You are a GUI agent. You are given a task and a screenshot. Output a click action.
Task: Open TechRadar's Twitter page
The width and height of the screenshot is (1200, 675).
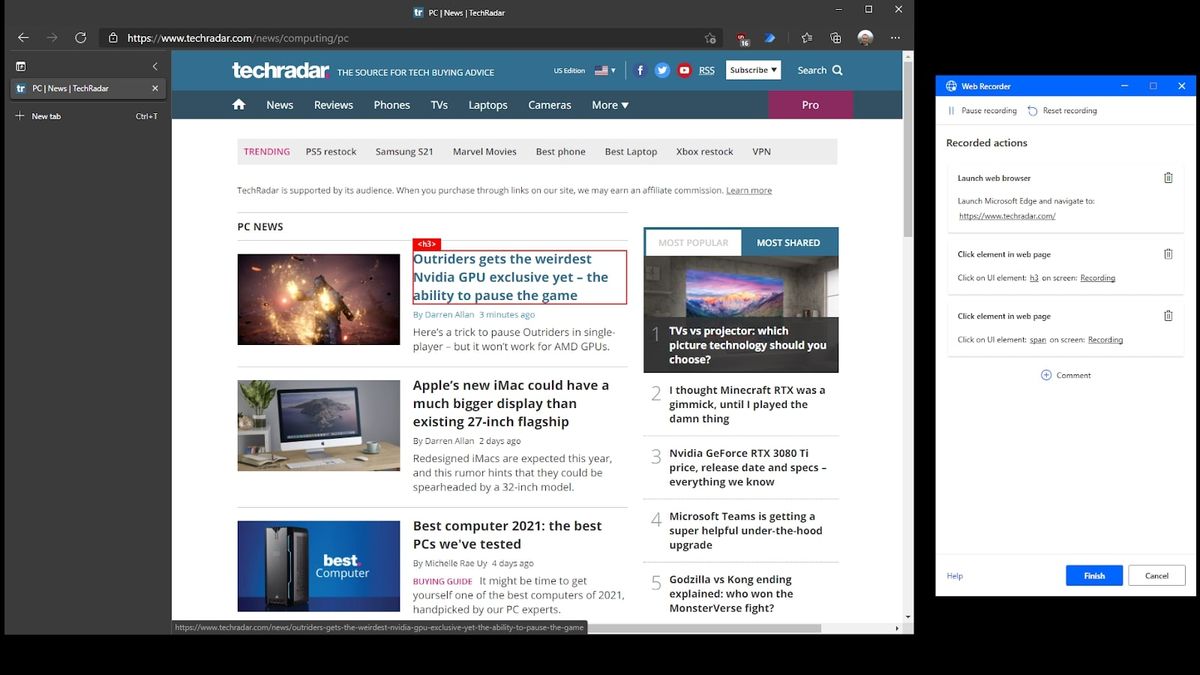[662, 70]
